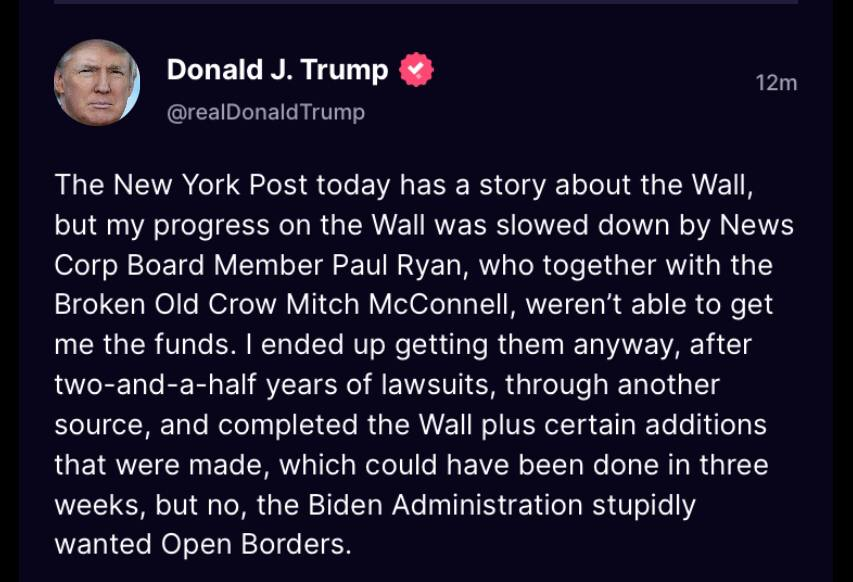This screenshot has height=582, width=853.
Task: Click the red verified badge icon
Action: click(x=416, y=70)
